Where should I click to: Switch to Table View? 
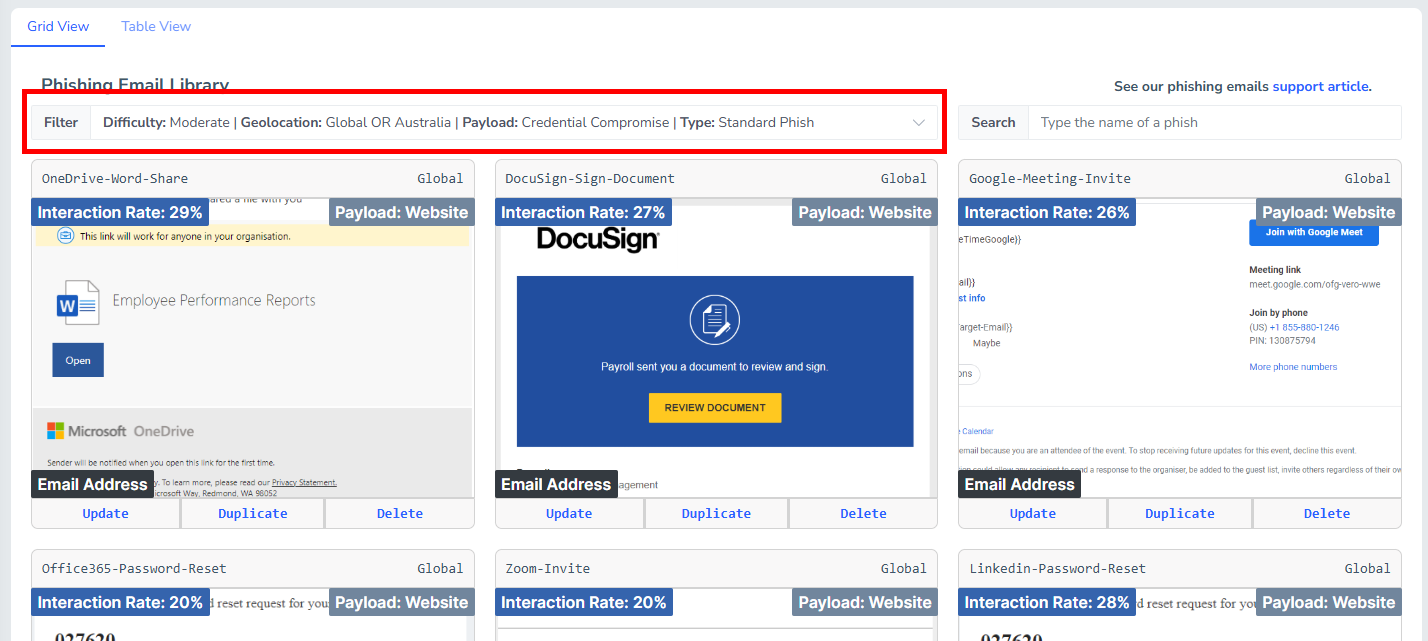tap(155, 26)
